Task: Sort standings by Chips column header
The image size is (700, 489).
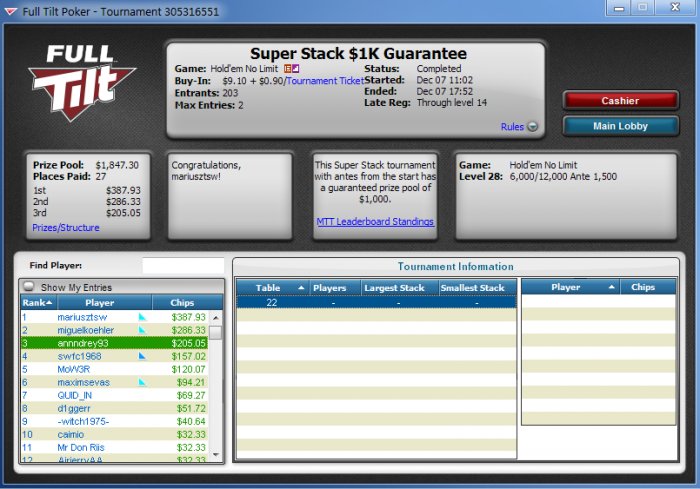Action: pos(182,303)
